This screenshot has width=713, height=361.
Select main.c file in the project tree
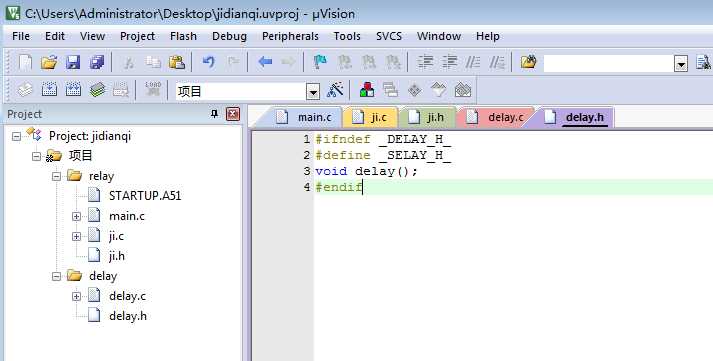[127, 216]
